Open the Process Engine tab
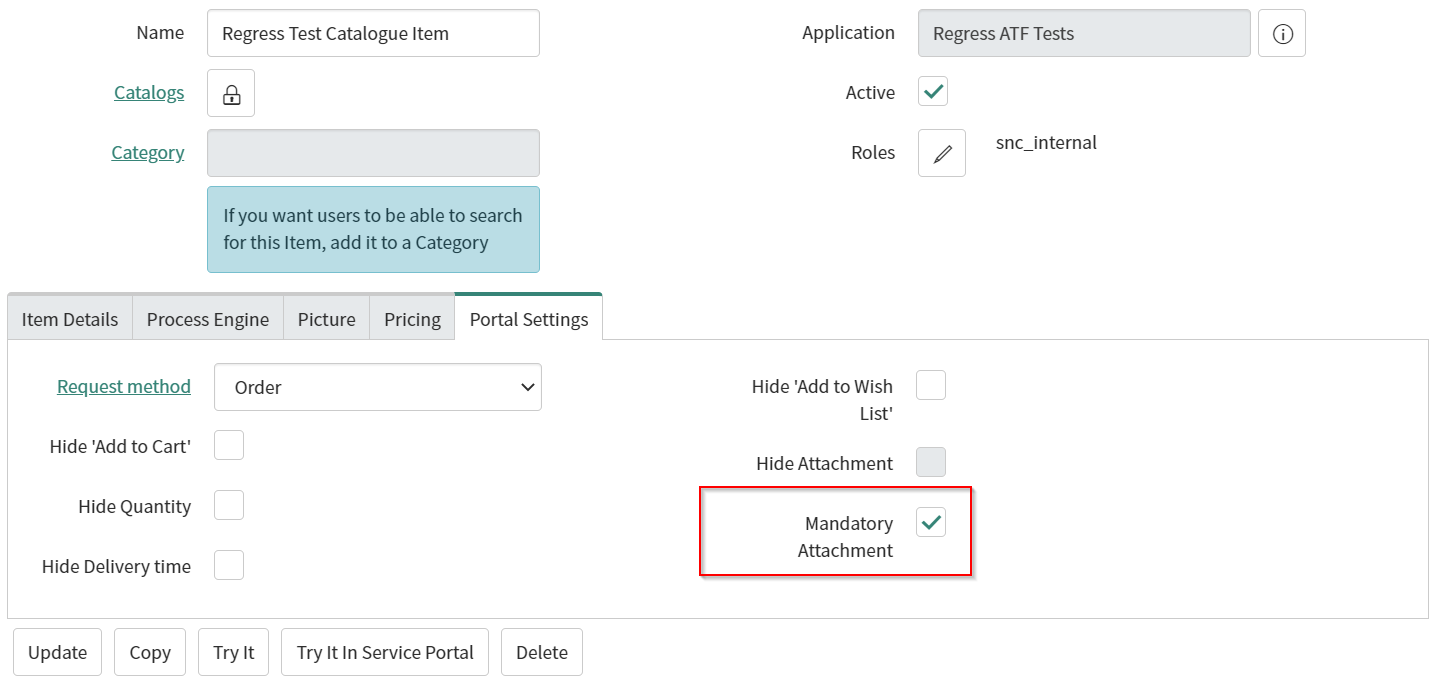 click(x=208, y=320)
